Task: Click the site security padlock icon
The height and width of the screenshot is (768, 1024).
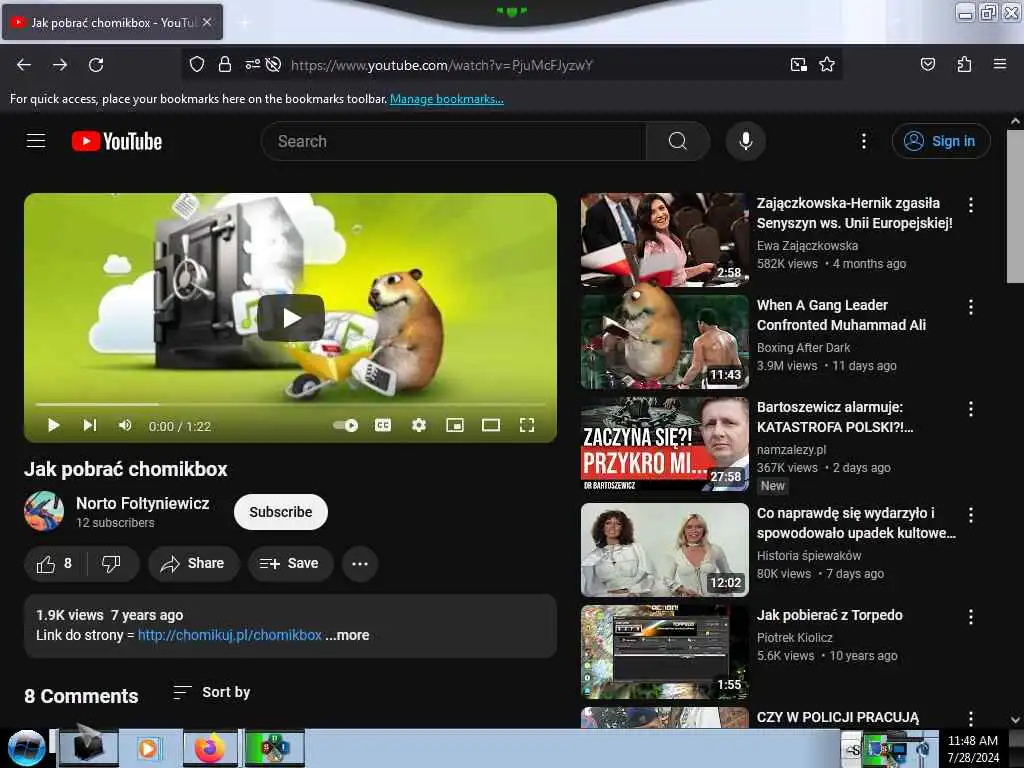Action: point(225,64)
